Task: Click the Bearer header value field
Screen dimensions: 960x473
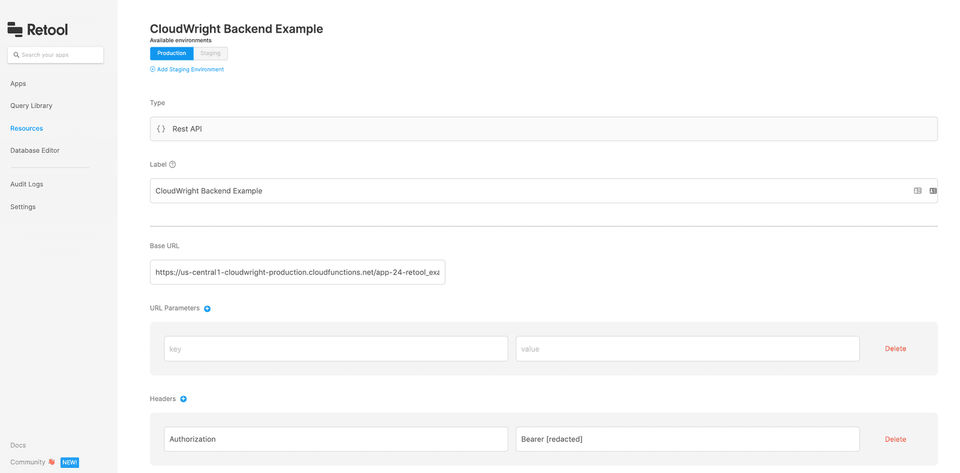Action: [x=687, y=439]
